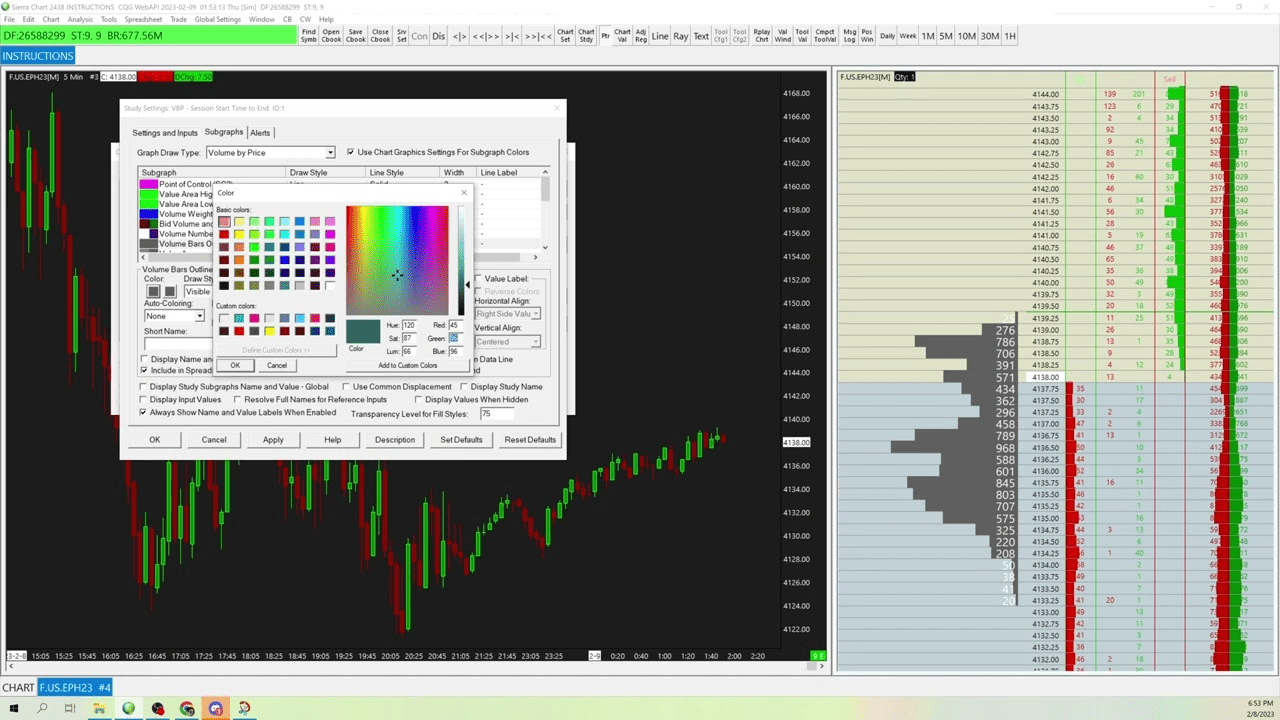The height and width of the screenshot is (720, 1280).
Task: Click the Transparency Level input field
Action: coord(495,413)
